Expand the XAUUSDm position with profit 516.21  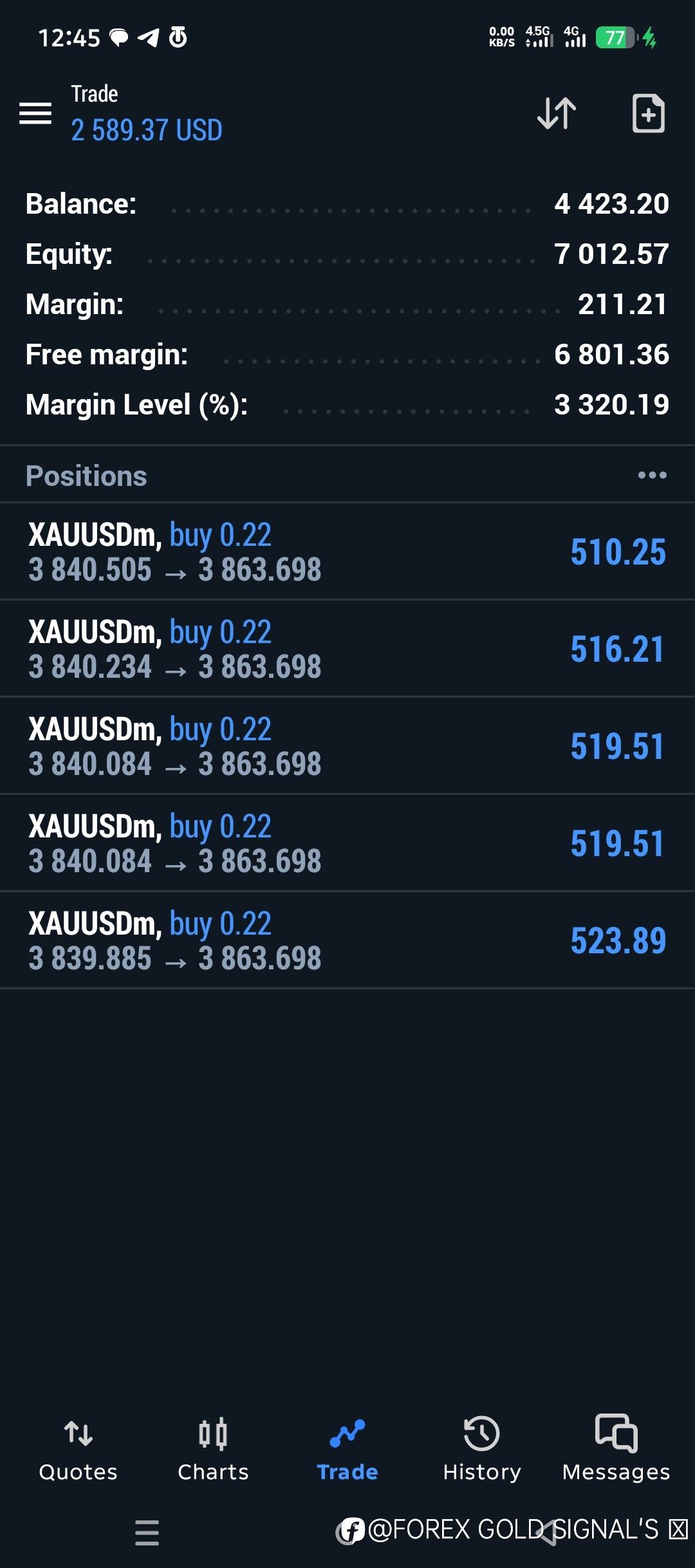click(x=347, y=649)
